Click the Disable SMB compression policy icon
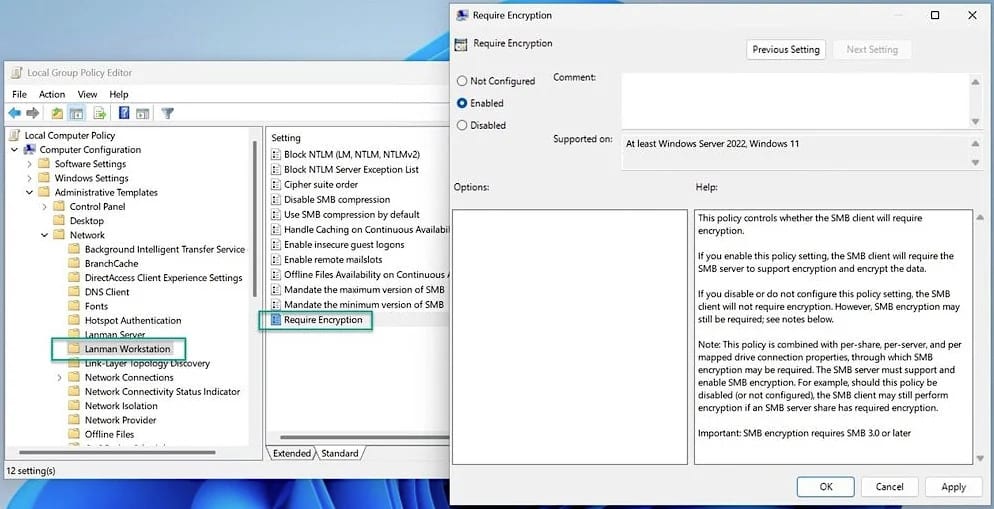This screenshot has height=509, width=994. pyautogui.click(x=276, y=200)
